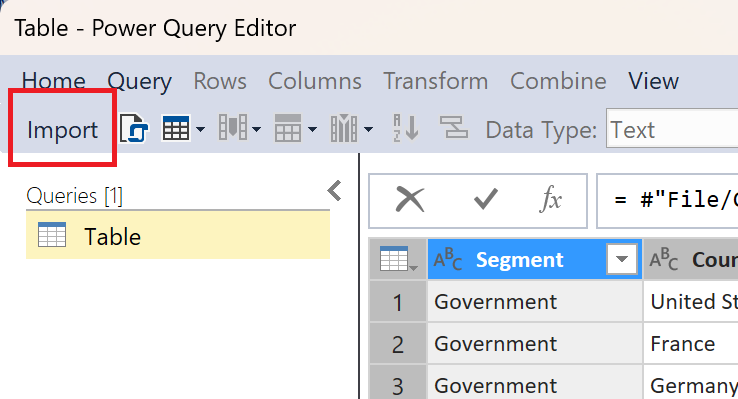The height and width of the screenshot is (399, 738).
Task: Open the Rows menu
Action: click(220, 81)
